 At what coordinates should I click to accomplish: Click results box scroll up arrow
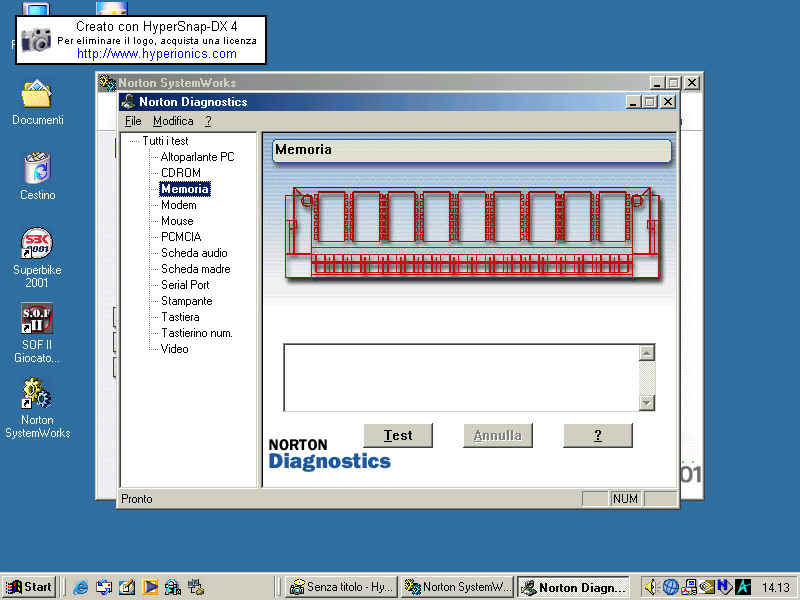click(647, 353)
